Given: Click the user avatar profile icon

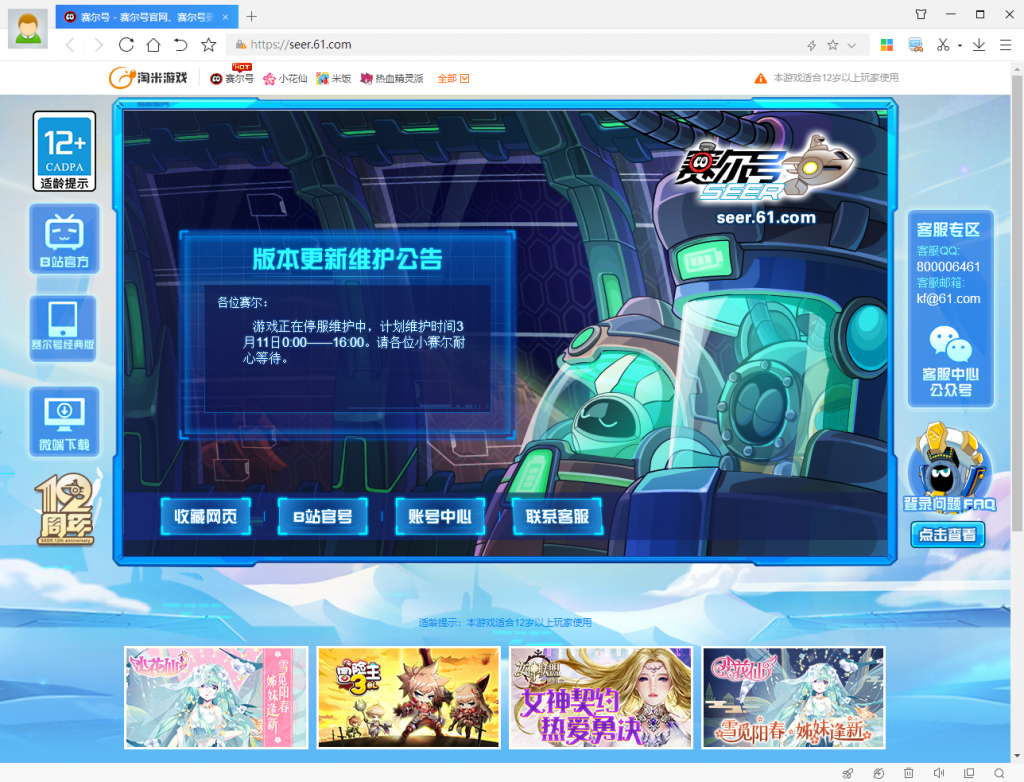Looking at the screenshot, I should 27,28.
